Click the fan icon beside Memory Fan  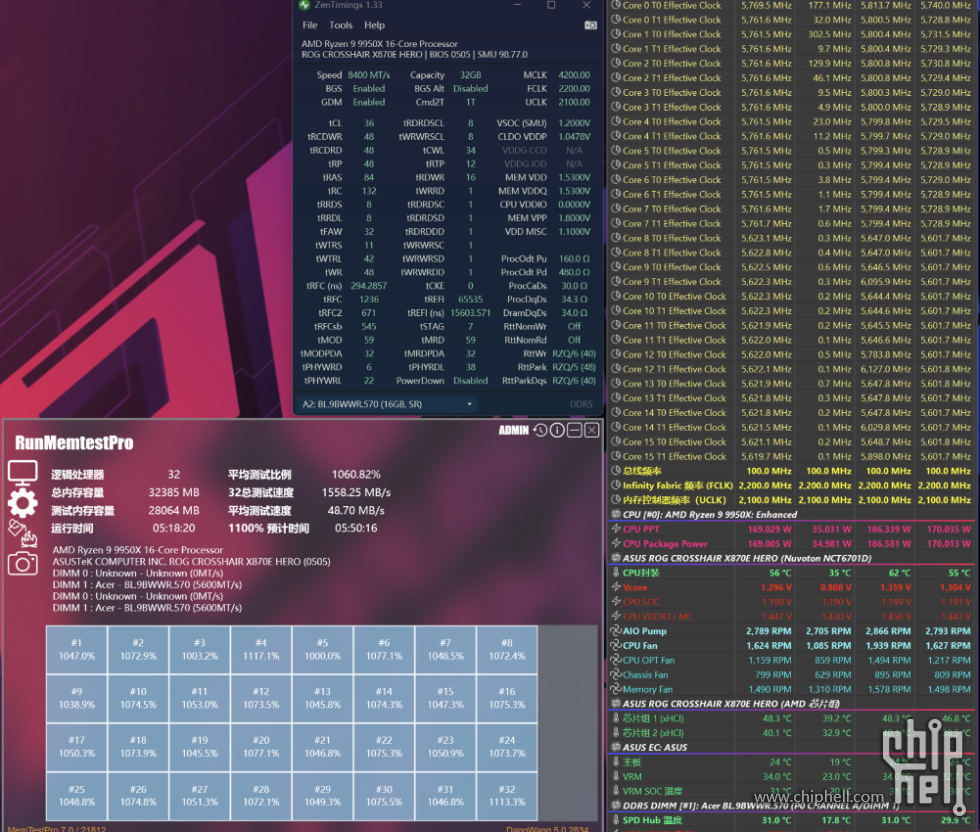(x=616, y=689)
